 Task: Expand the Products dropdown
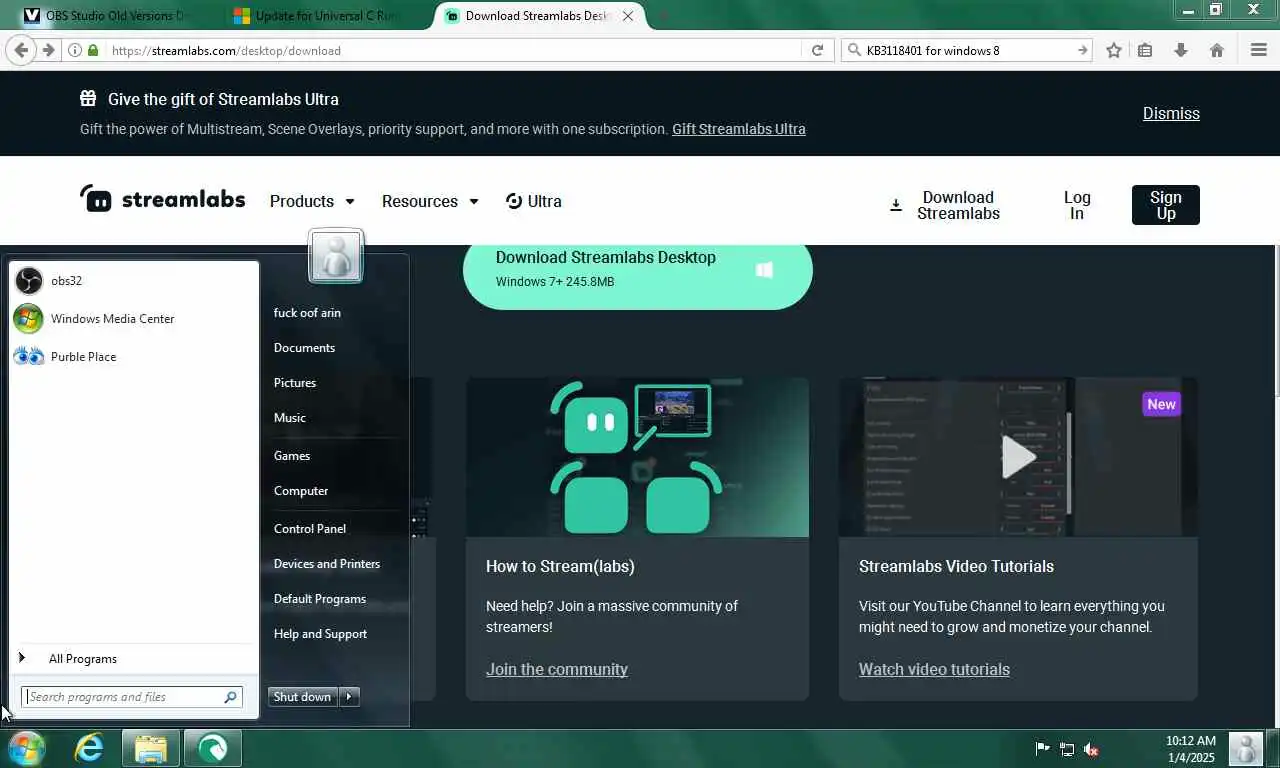tap(312, 201)
